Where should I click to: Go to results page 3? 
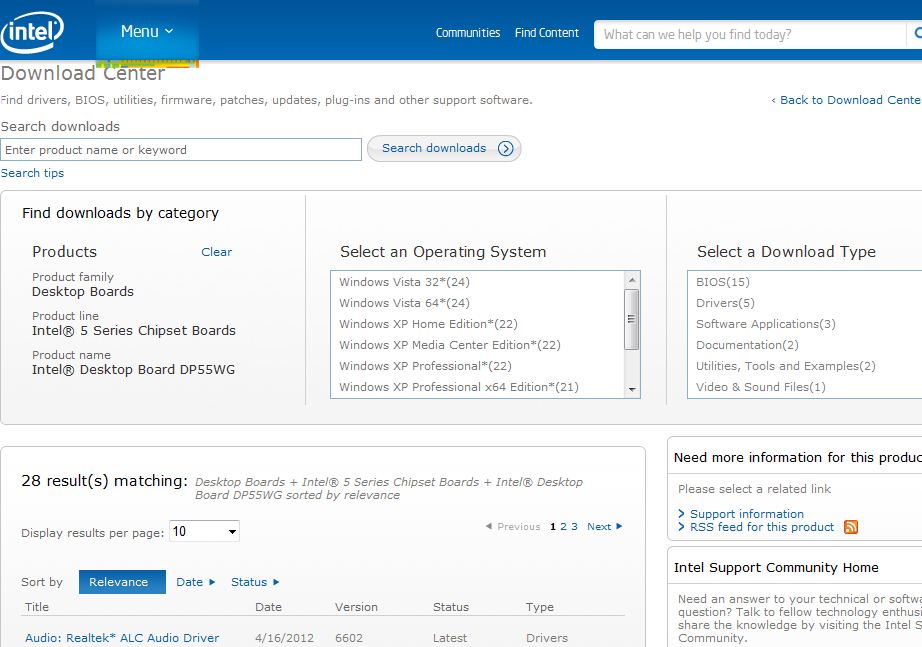574,526
